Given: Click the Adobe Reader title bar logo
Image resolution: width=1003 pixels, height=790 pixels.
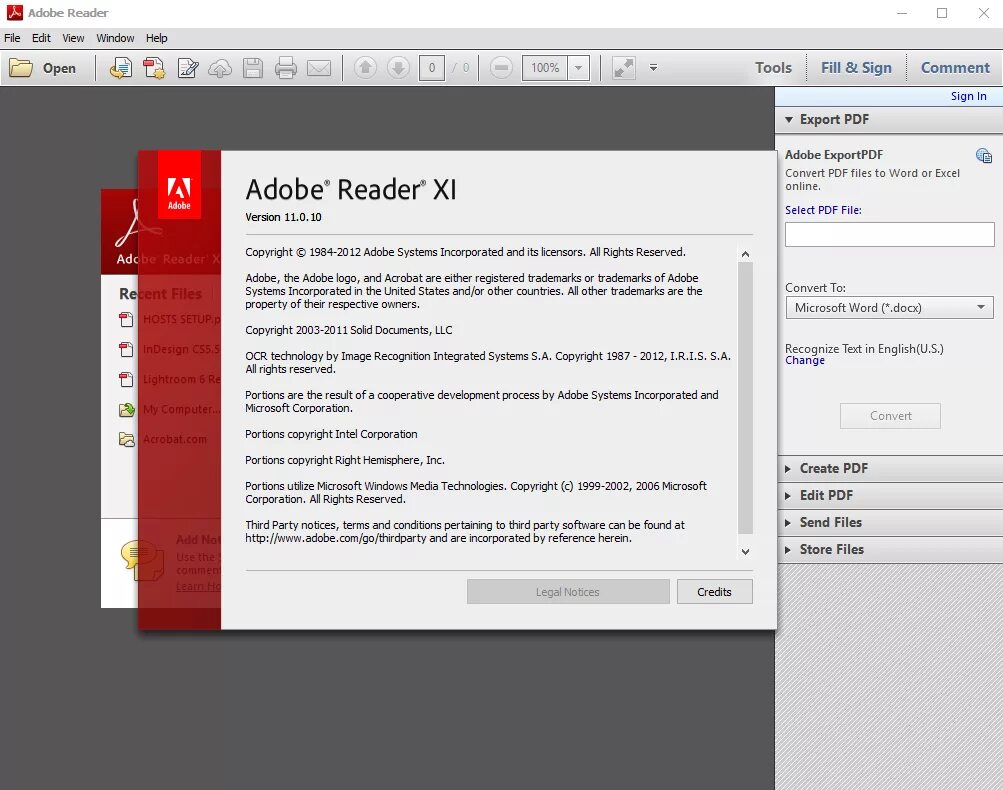Looking at the screenshot, I should pyautogui.click(x=14, y=12).
